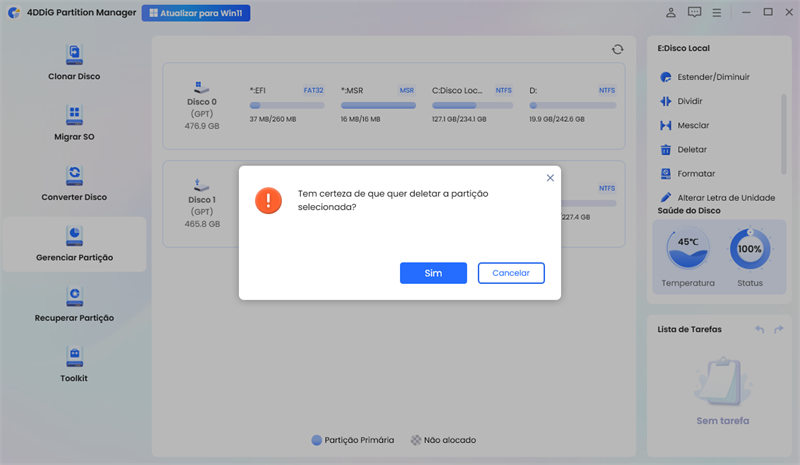Open the Toolkit section

coord(74,357)
